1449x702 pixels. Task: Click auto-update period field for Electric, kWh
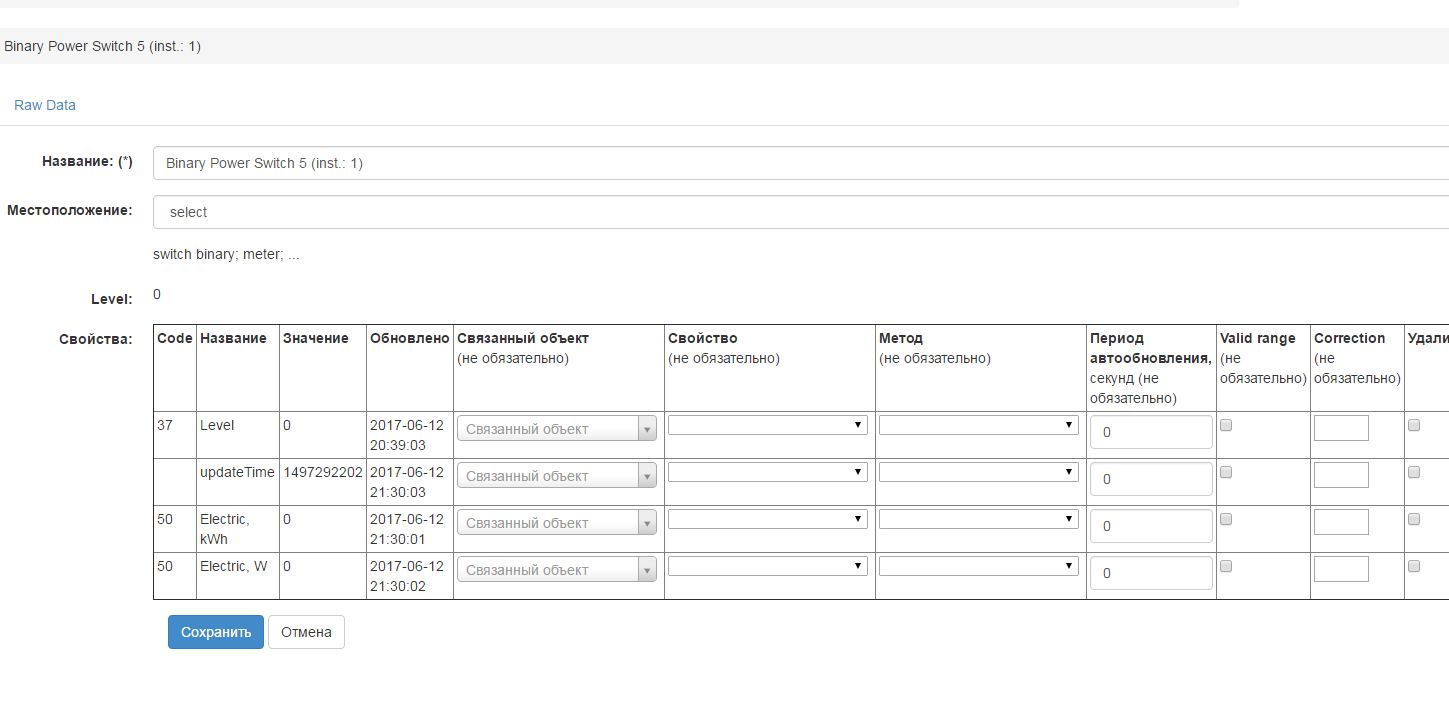point(1151,526)
